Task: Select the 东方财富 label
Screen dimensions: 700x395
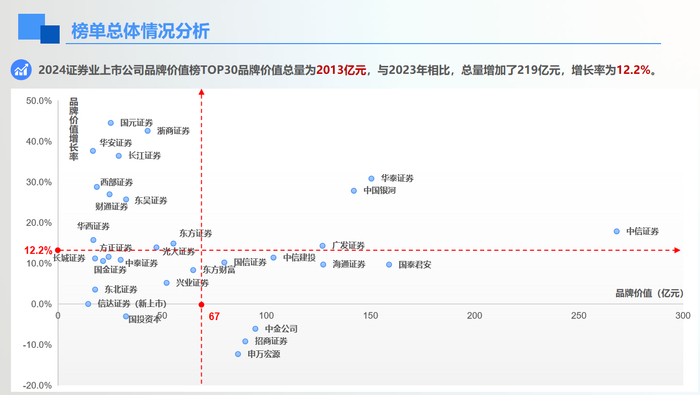Action: pos(219,270)
